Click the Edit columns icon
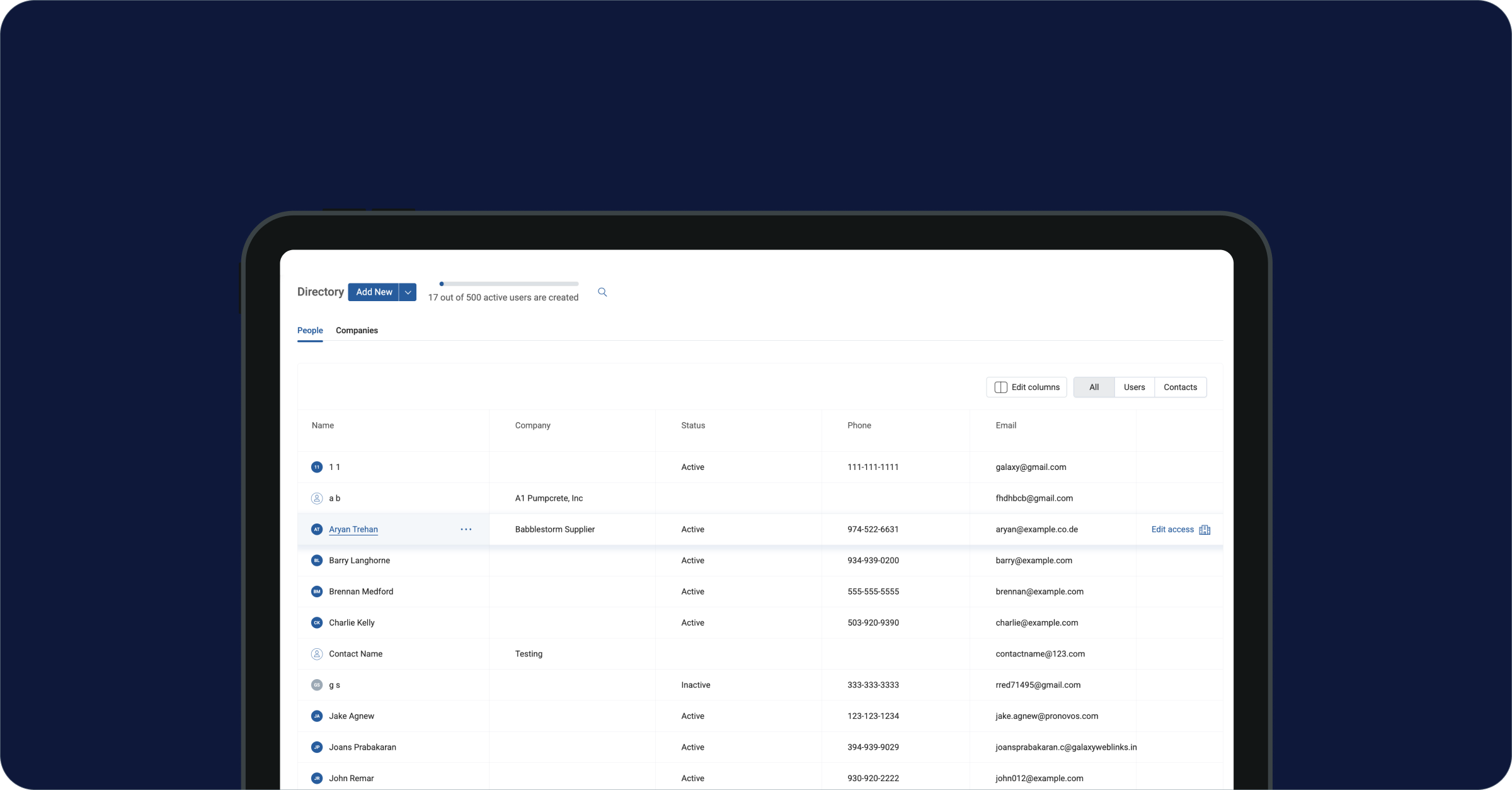This screenshot has width=1512, height=790. 1001,387
